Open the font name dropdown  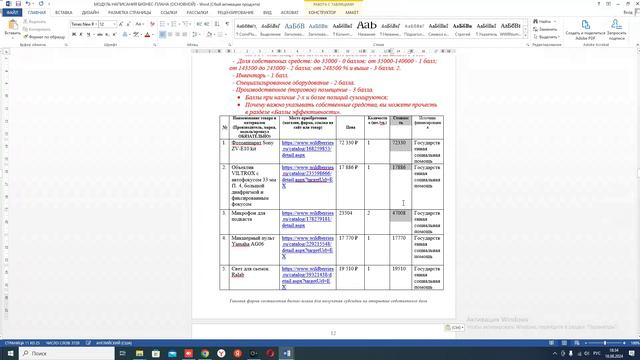click(x=96, y=24)
